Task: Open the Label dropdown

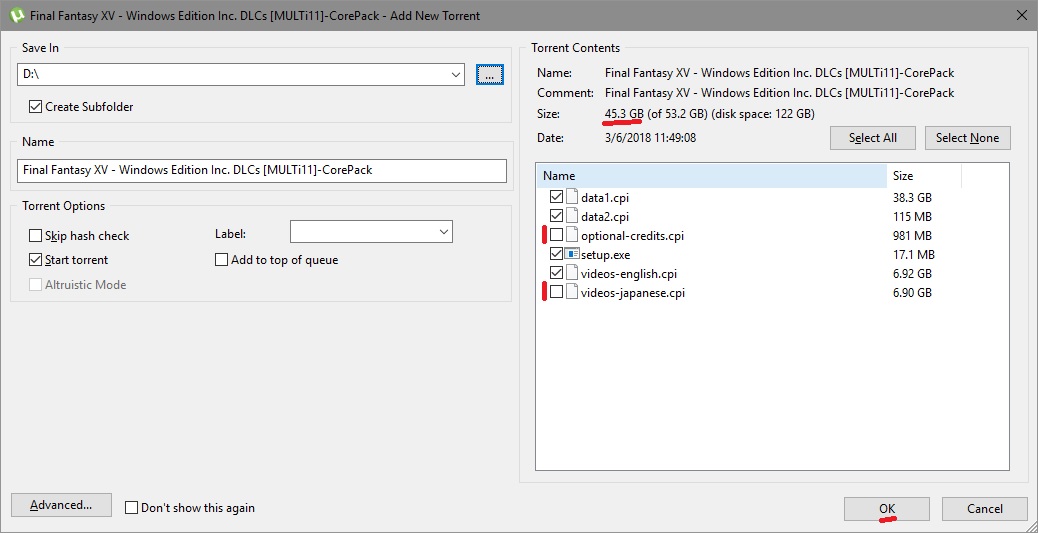Action: click(x=443, y=232)
